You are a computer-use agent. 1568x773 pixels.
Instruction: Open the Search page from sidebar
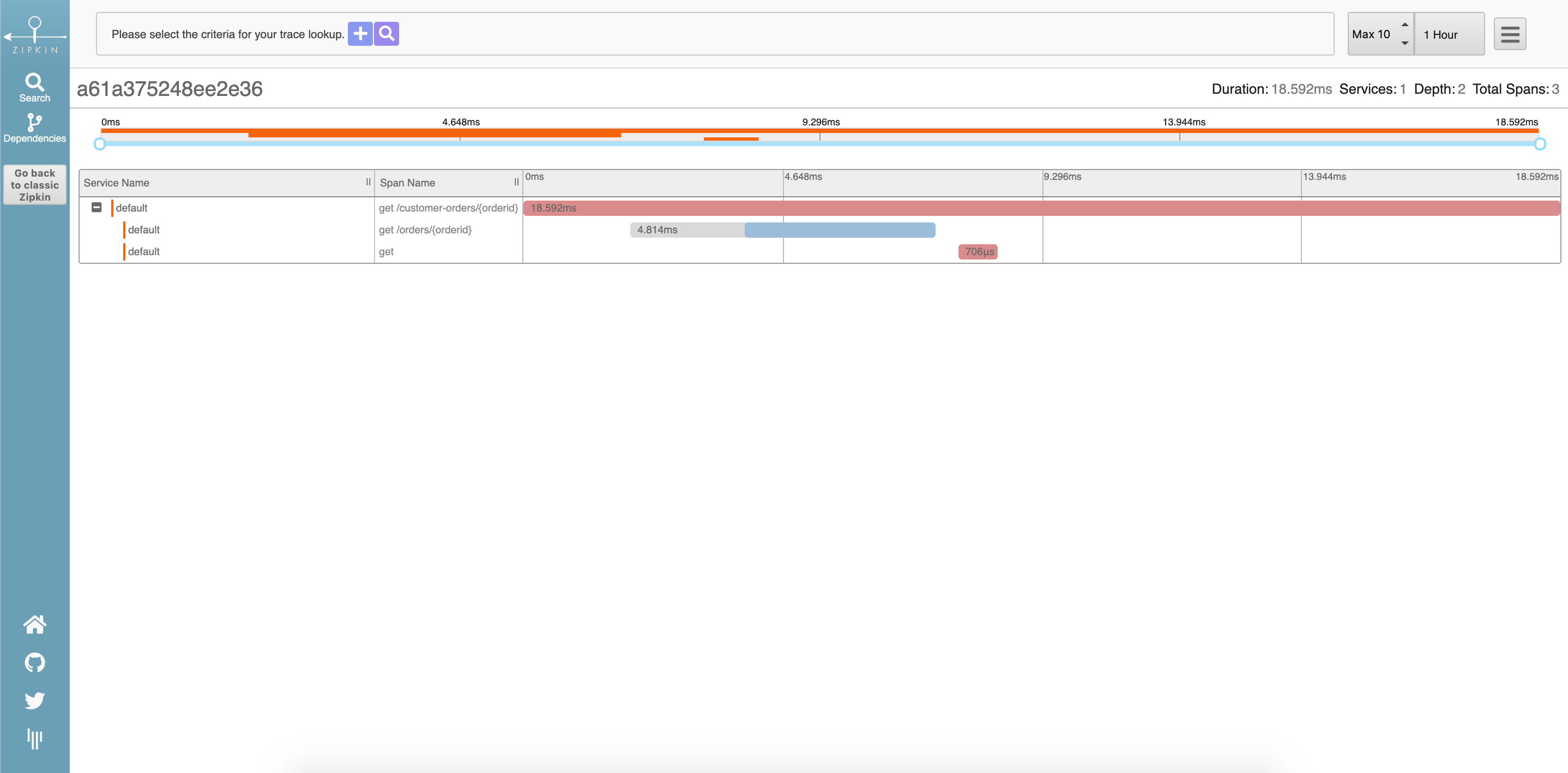coord(35,88)
